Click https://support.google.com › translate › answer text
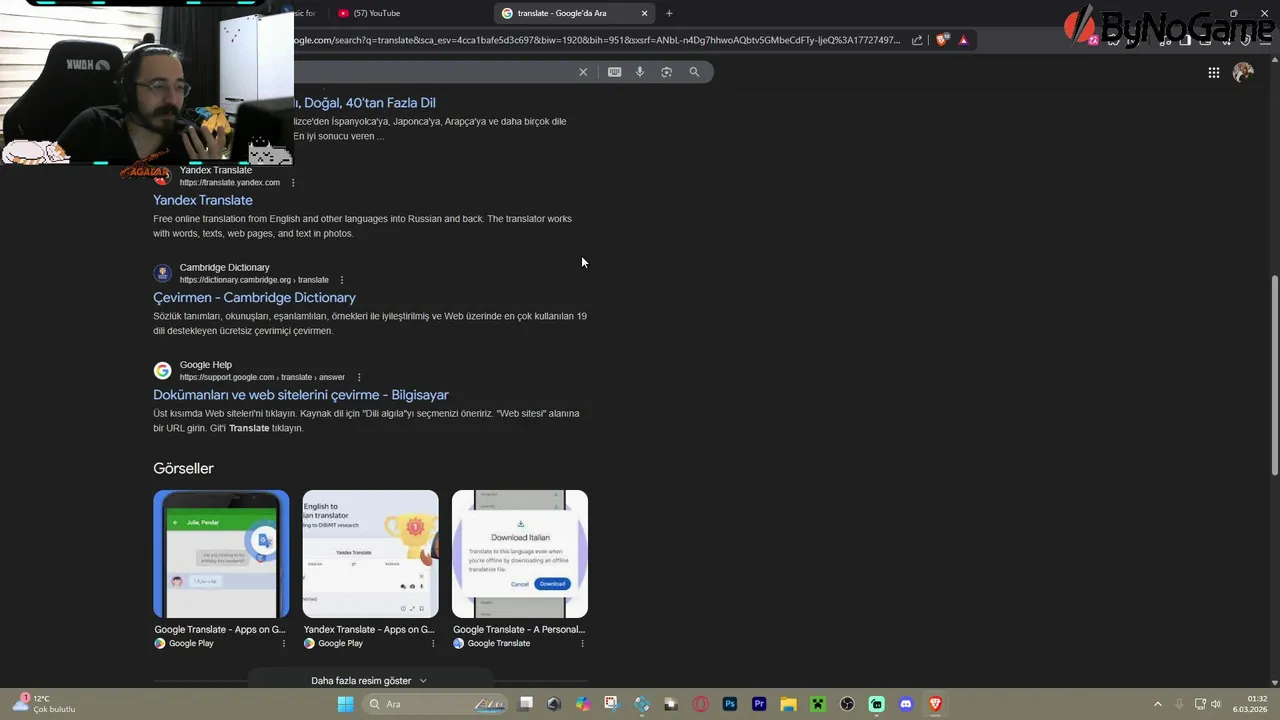This screenshot has width=1280, height=720. tap(262, 377)
